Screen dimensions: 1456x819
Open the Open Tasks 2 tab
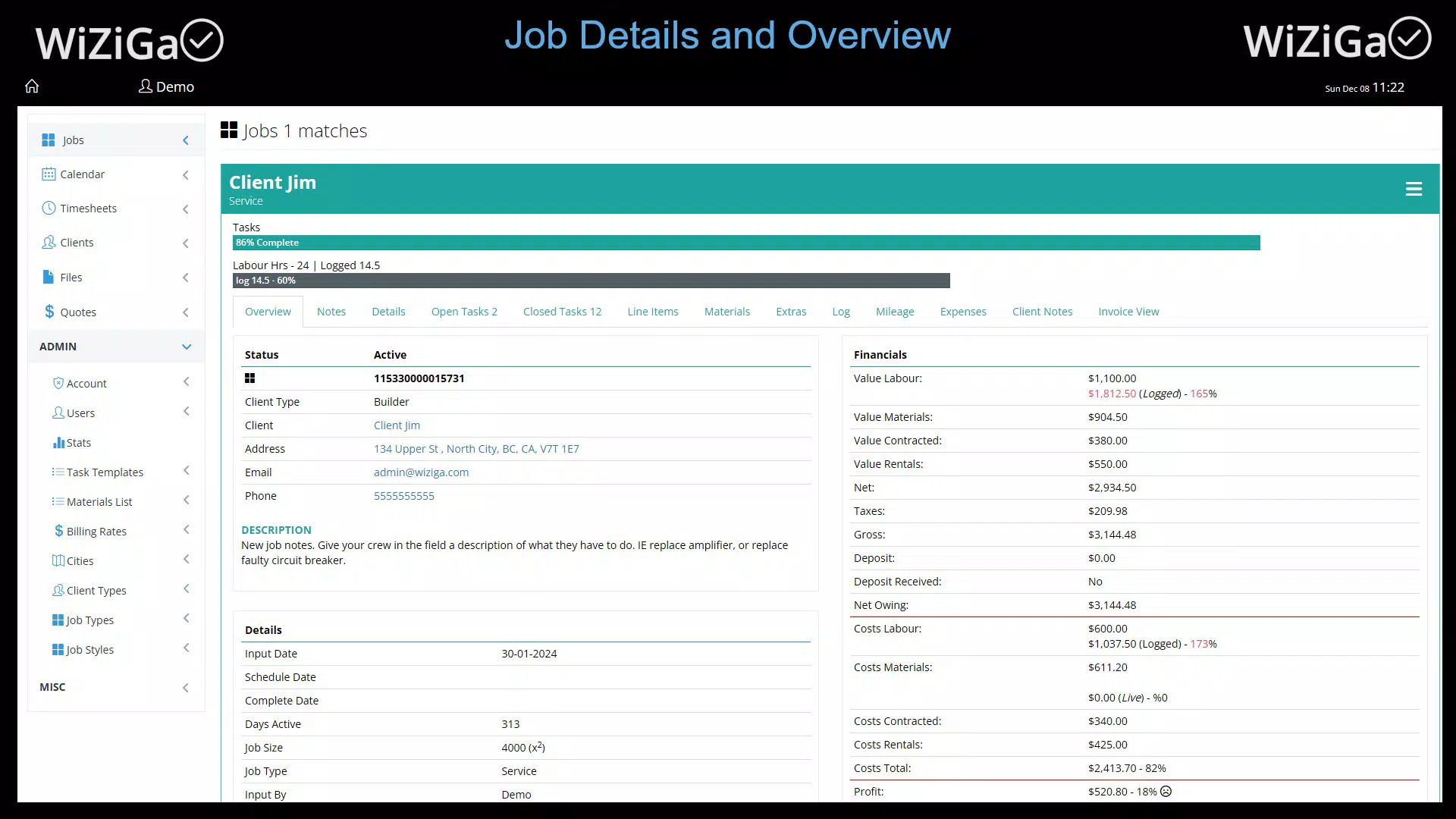(464, 312)
